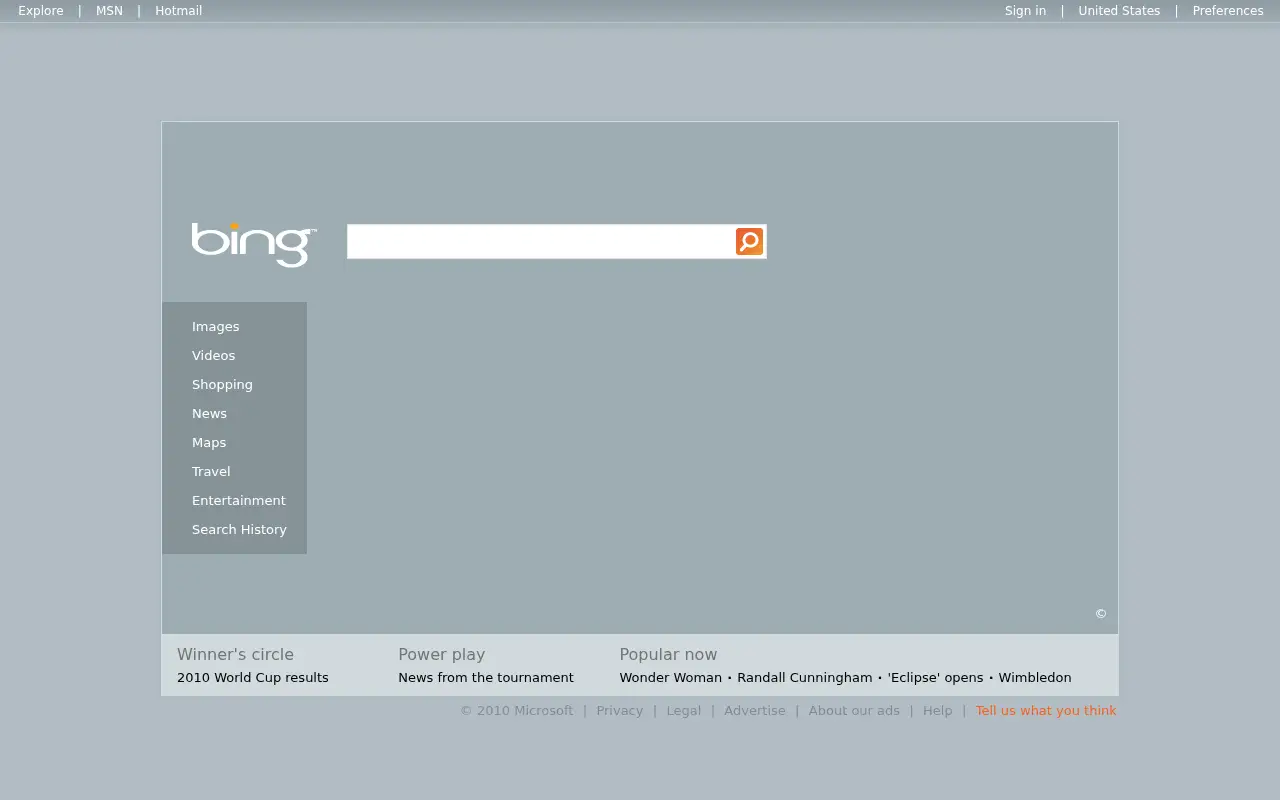Open the Help footer link
Viewport: 1280px width, 800px height.
(x=938, y=711)
